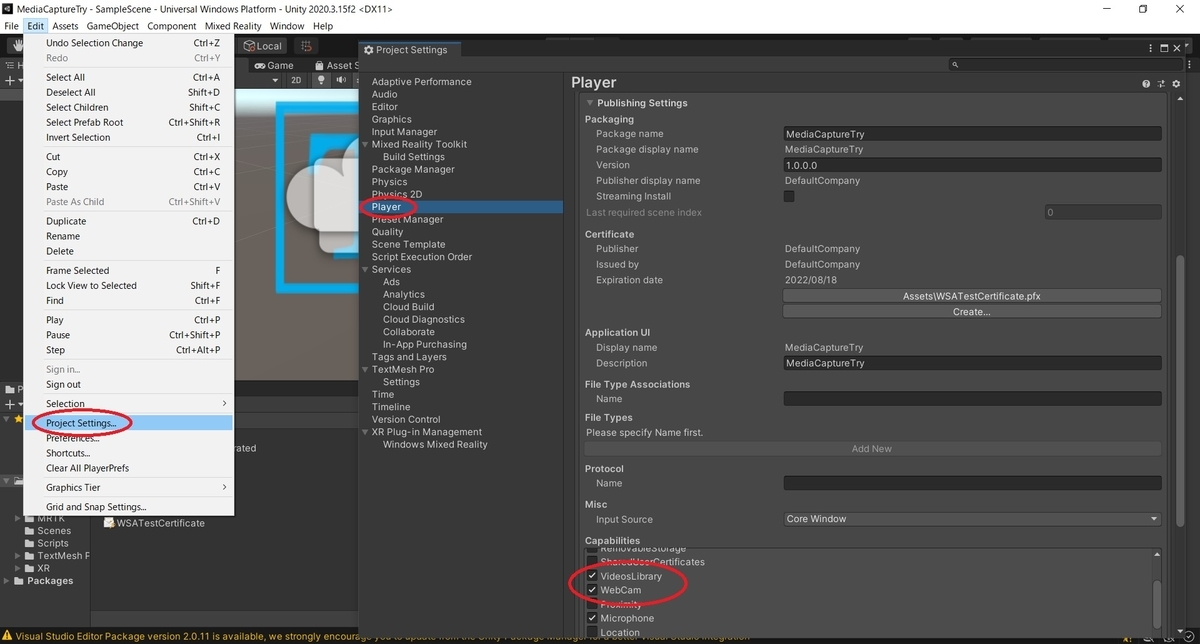Open the Player settings gear menu

[1175, 84]
